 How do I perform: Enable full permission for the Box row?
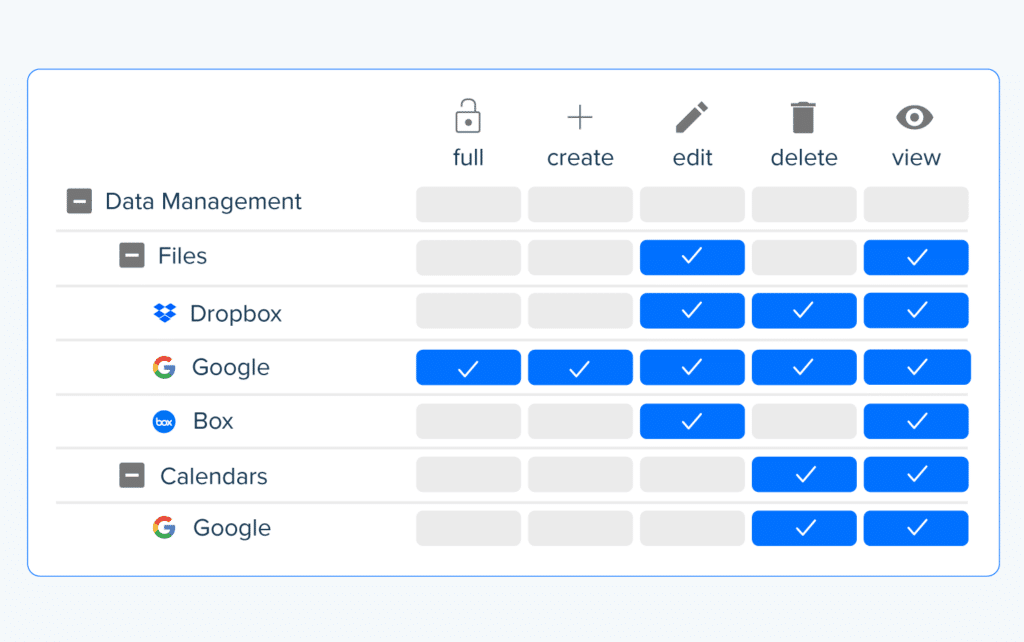[468, 421]
